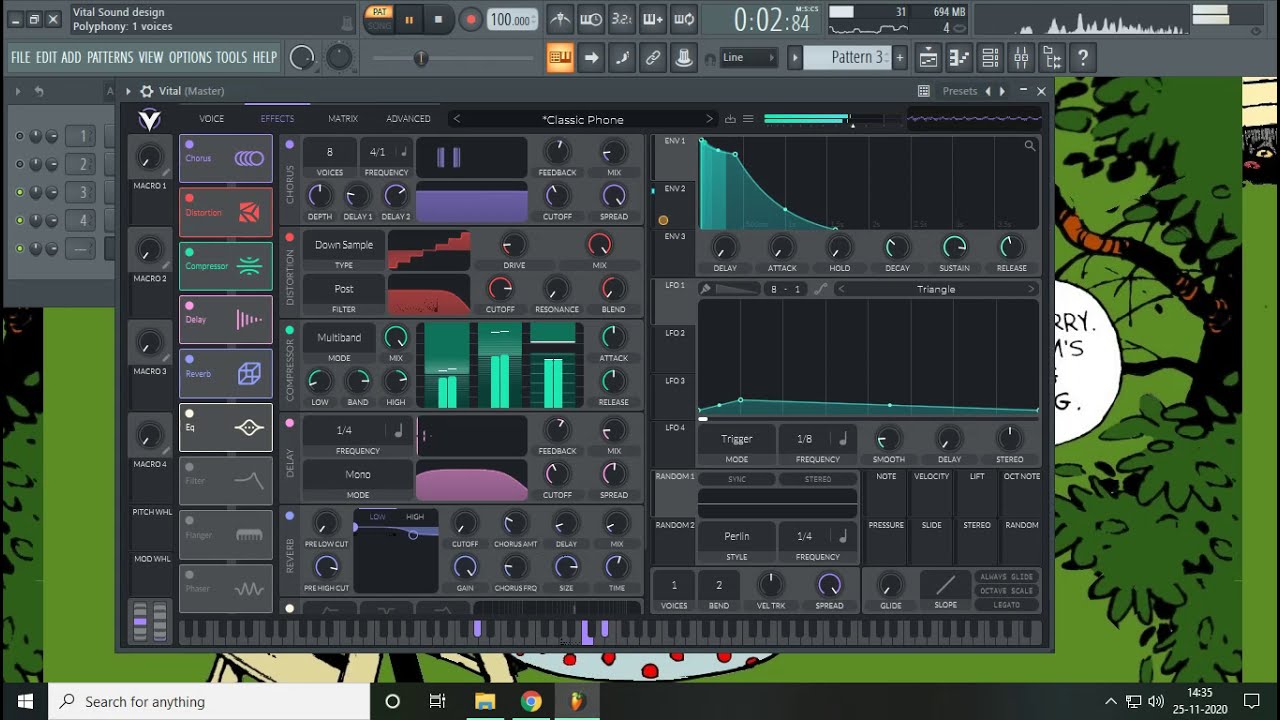The image size is (1280, 720).
Task: Click the paint brush tool icon
Action: [x=622, y=57]
